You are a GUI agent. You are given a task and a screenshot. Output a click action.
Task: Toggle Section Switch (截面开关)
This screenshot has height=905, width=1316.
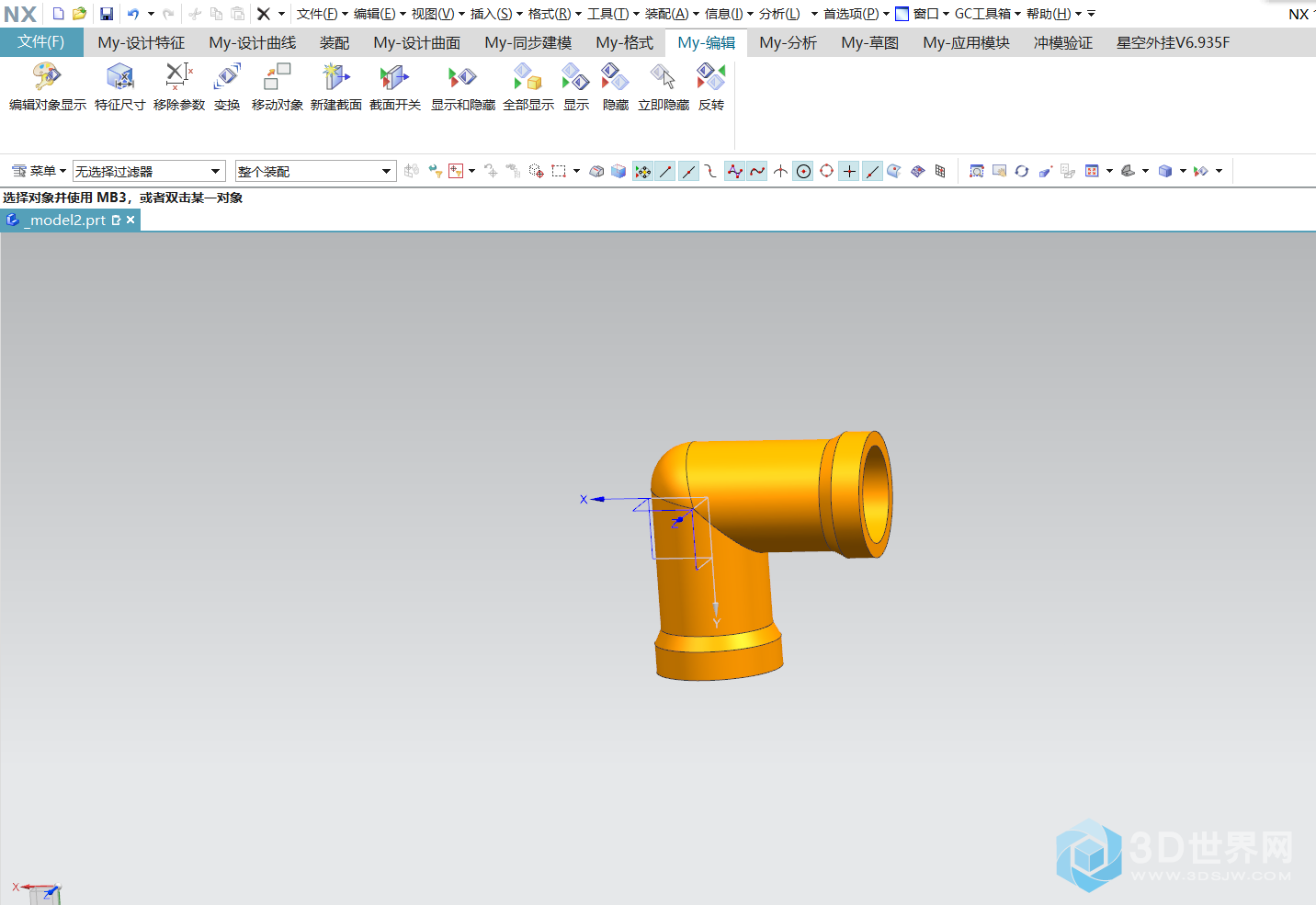(395, 85)
